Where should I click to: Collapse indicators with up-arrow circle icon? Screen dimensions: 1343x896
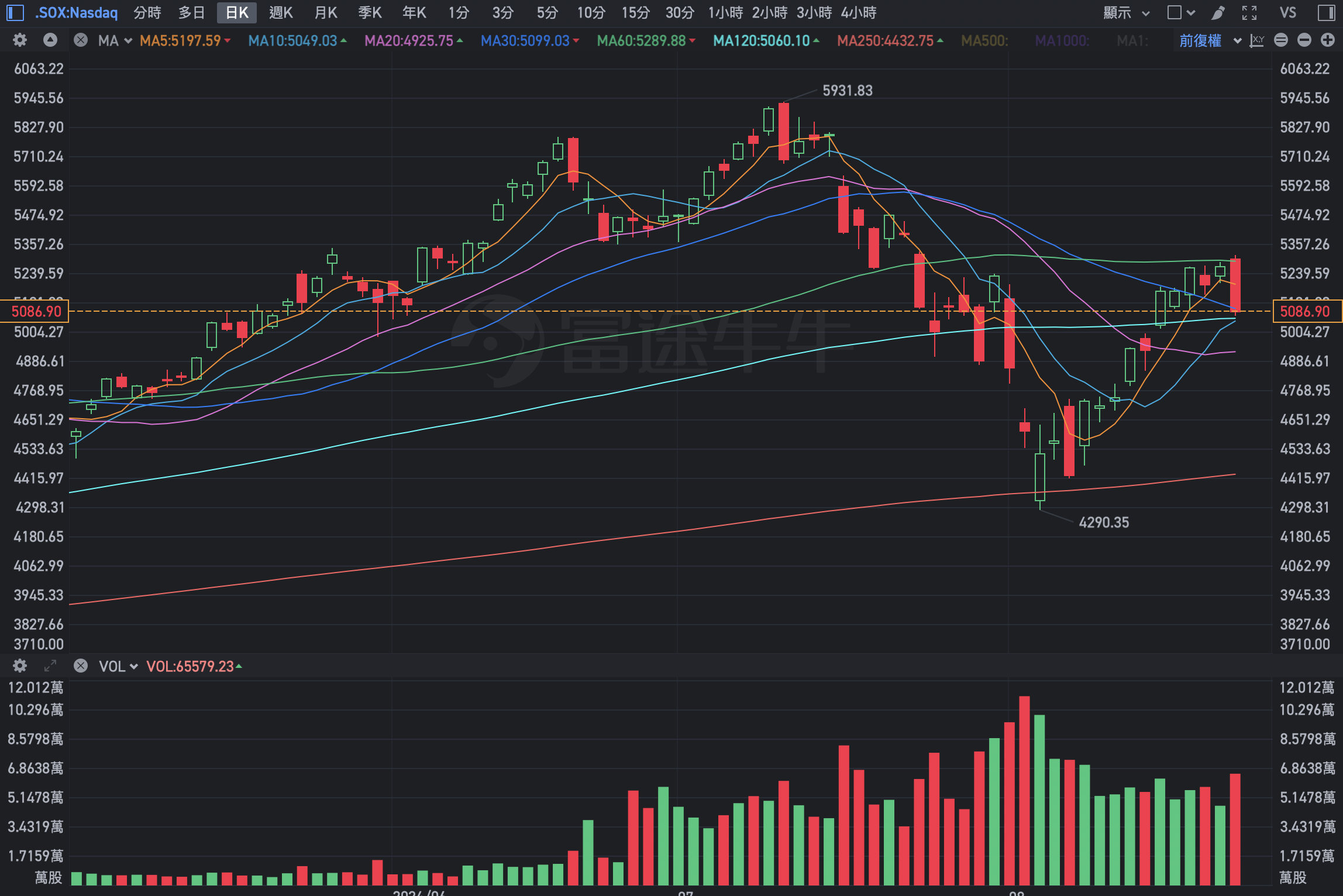[50, 40]
